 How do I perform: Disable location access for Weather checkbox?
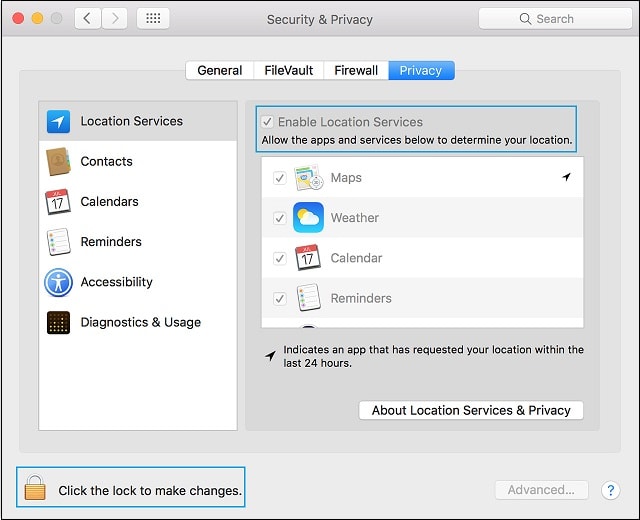click(x=280, y=218)
